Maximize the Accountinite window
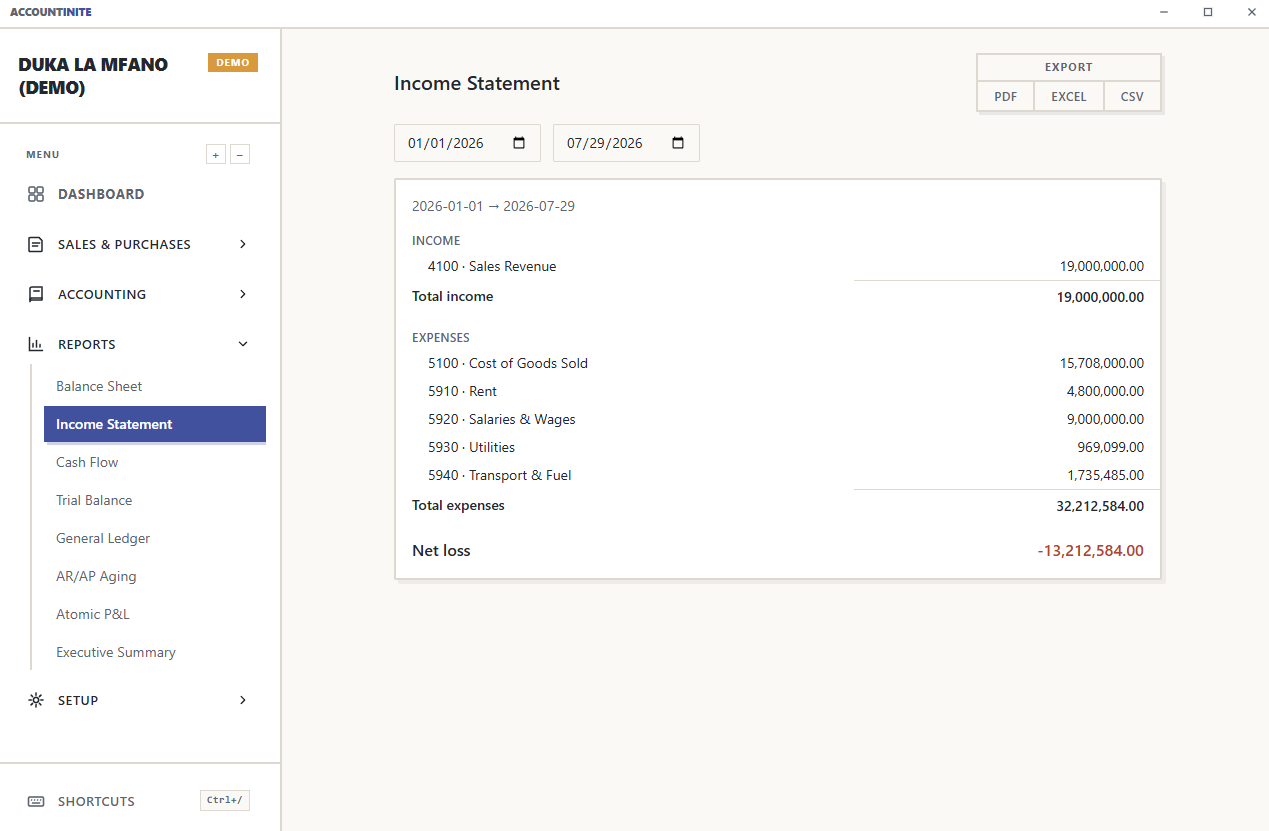The width and height of the screenshot is (1269, 831). click(x=1208, y=12)
